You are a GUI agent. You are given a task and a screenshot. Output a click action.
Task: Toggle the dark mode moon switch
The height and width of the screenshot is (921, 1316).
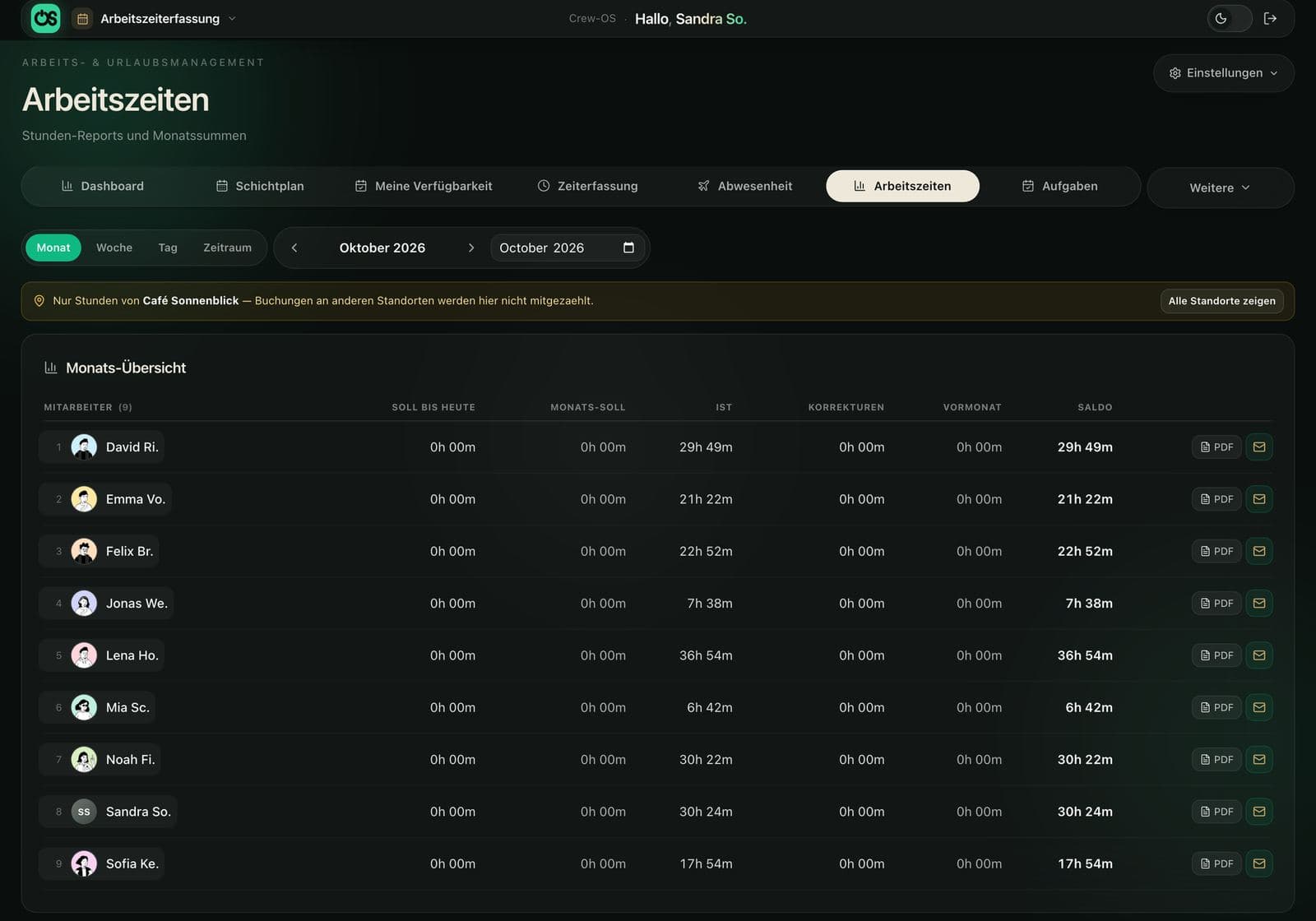point(1229,18)
